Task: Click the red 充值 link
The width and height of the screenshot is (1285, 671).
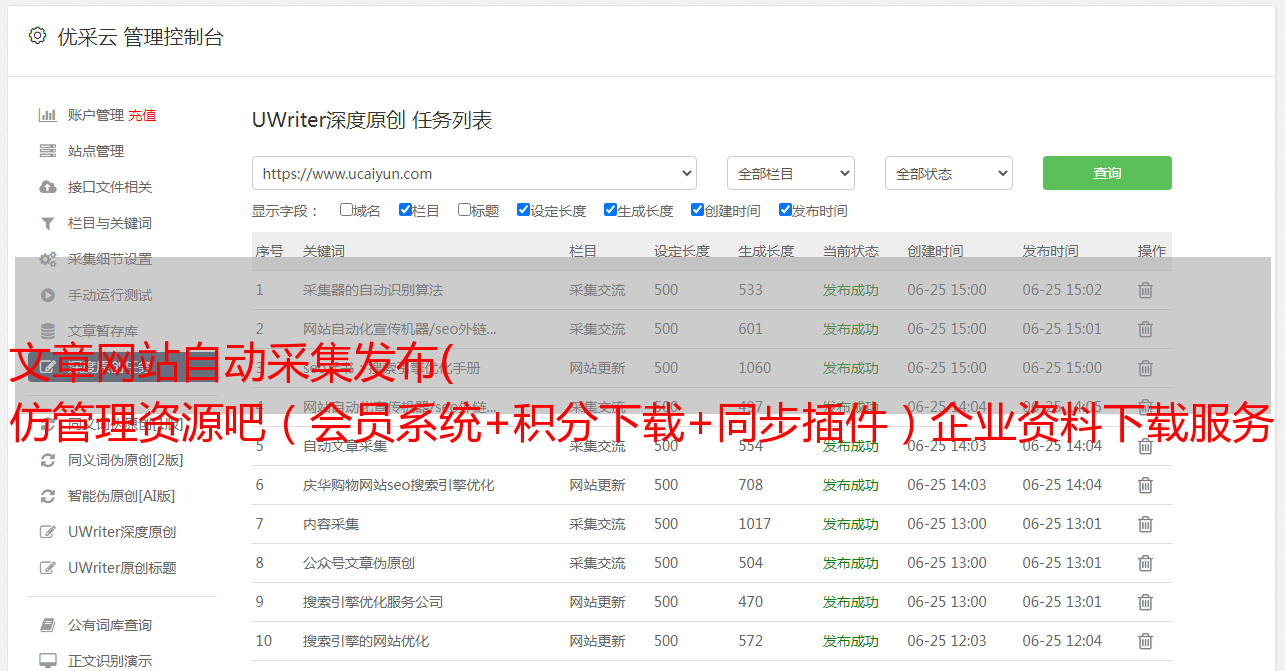Action: tap(142, 115)
